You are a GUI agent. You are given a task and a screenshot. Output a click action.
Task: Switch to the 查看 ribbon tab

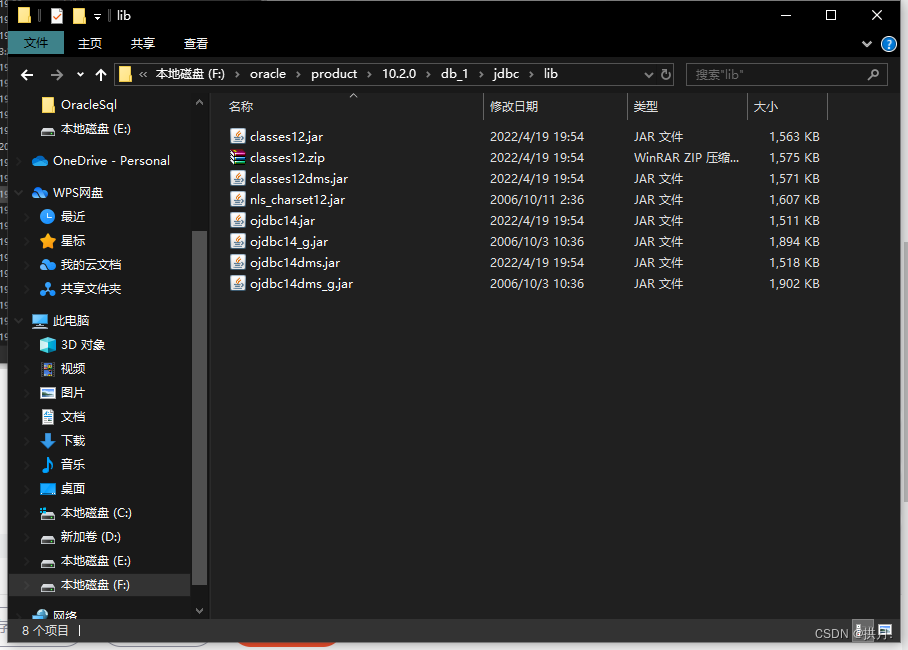point(194,43)
